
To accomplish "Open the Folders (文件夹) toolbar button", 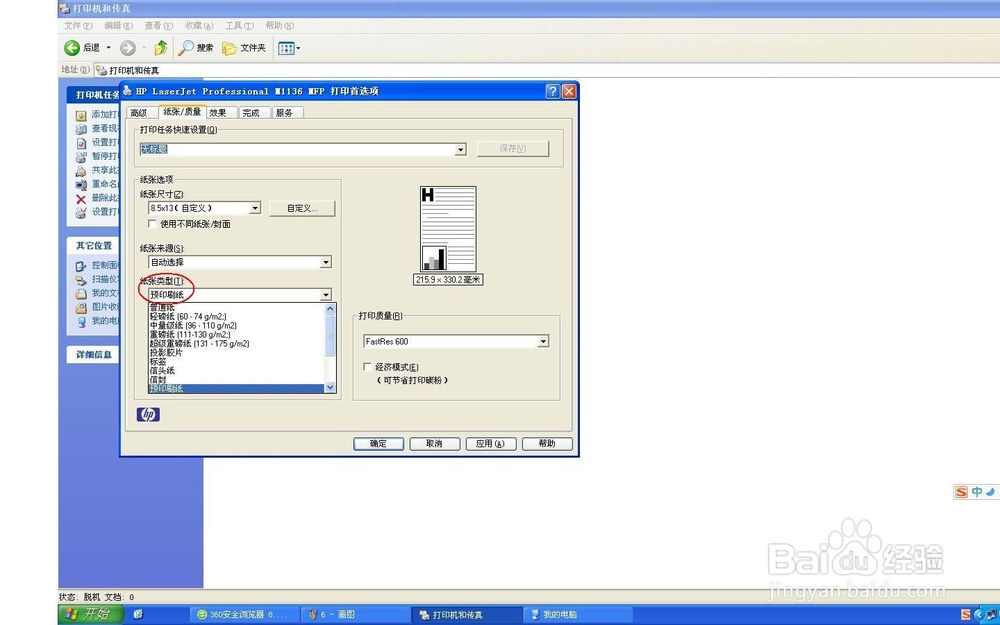I will pyautogui.click(x=243, y=48).
